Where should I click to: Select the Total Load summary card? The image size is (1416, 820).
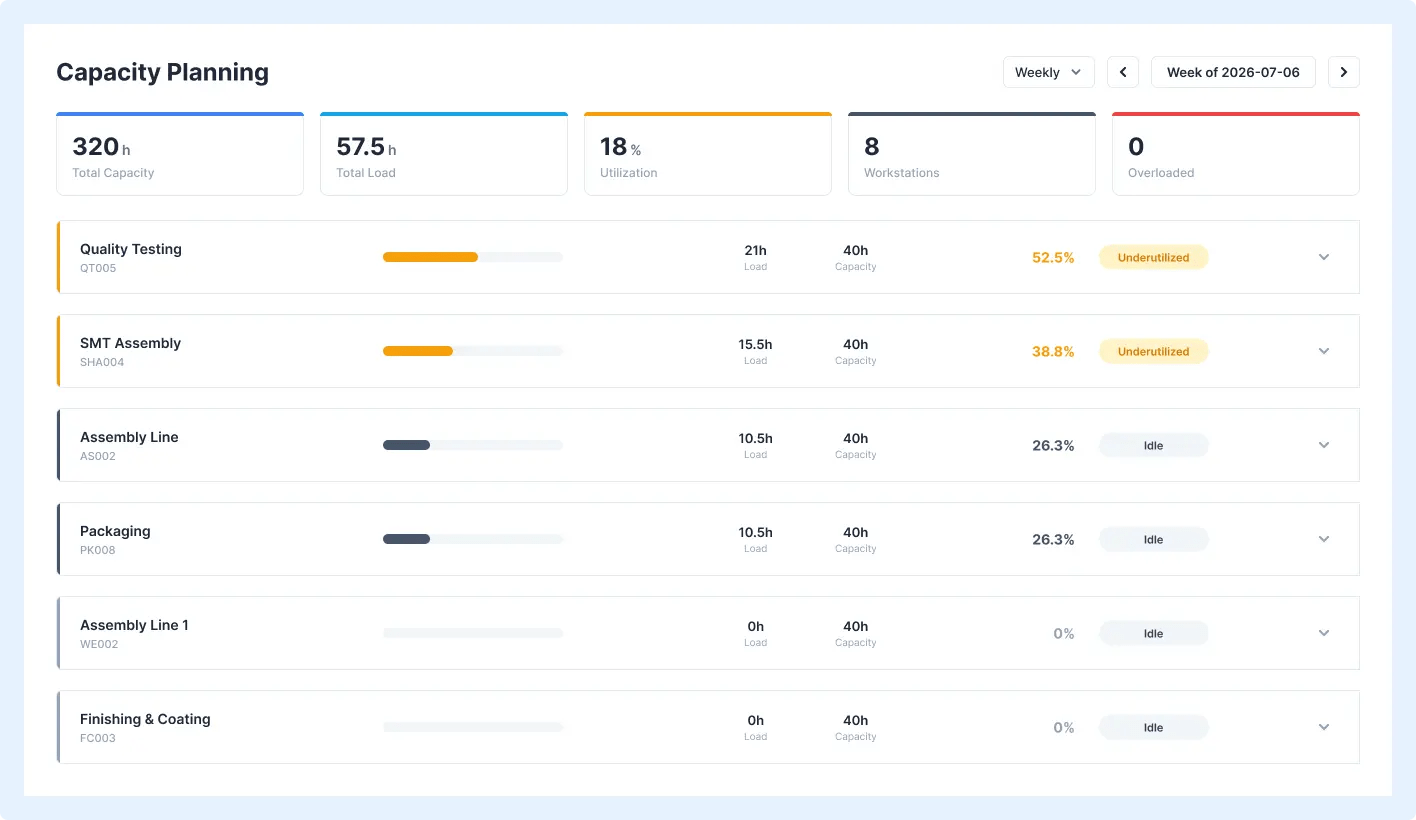444,154
